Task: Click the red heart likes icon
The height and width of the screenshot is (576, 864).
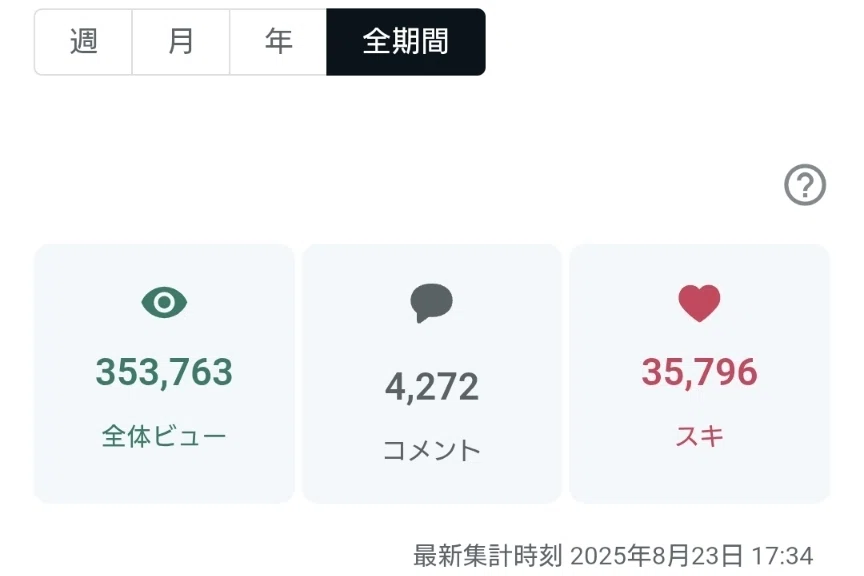Action: [x=699, y=303]
